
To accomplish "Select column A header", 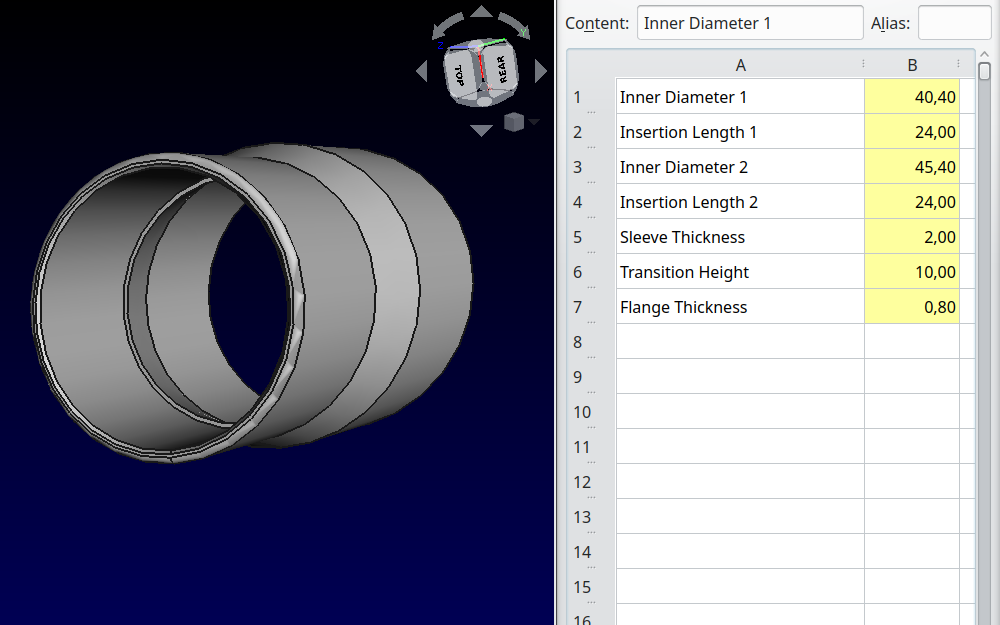I will 740,64.
